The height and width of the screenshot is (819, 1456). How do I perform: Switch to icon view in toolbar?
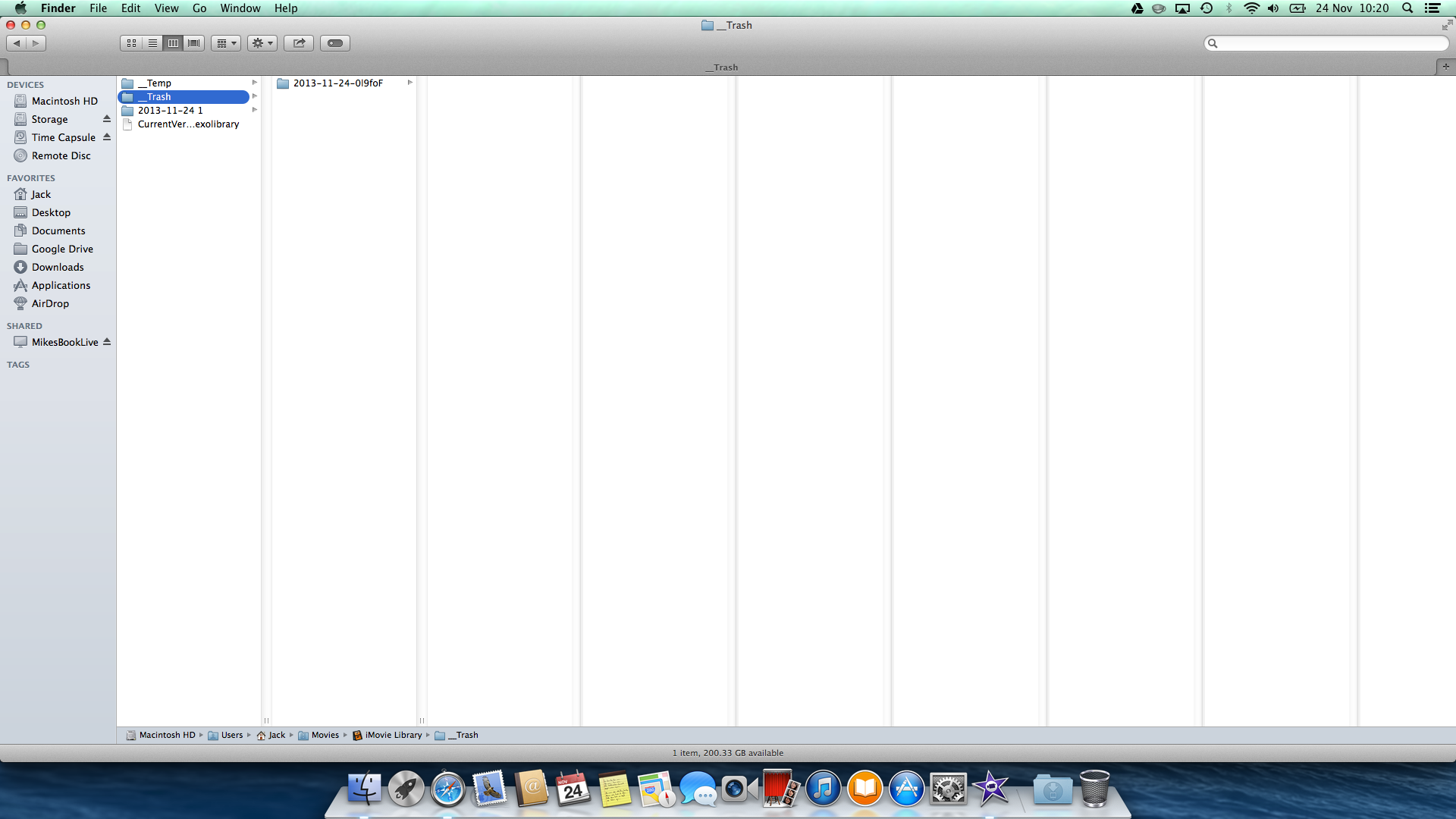point(131,43)
